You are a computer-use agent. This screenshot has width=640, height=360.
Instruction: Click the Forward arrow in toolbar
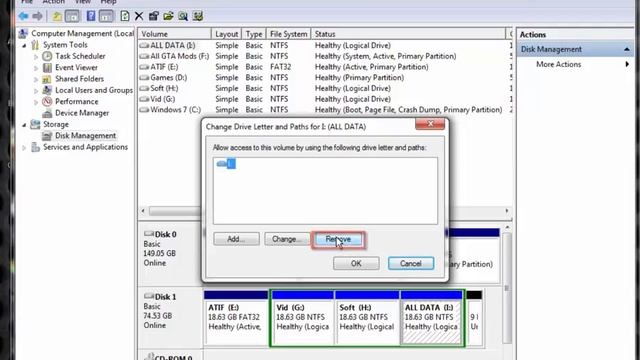pyautogui.click(x=38, y=16)
